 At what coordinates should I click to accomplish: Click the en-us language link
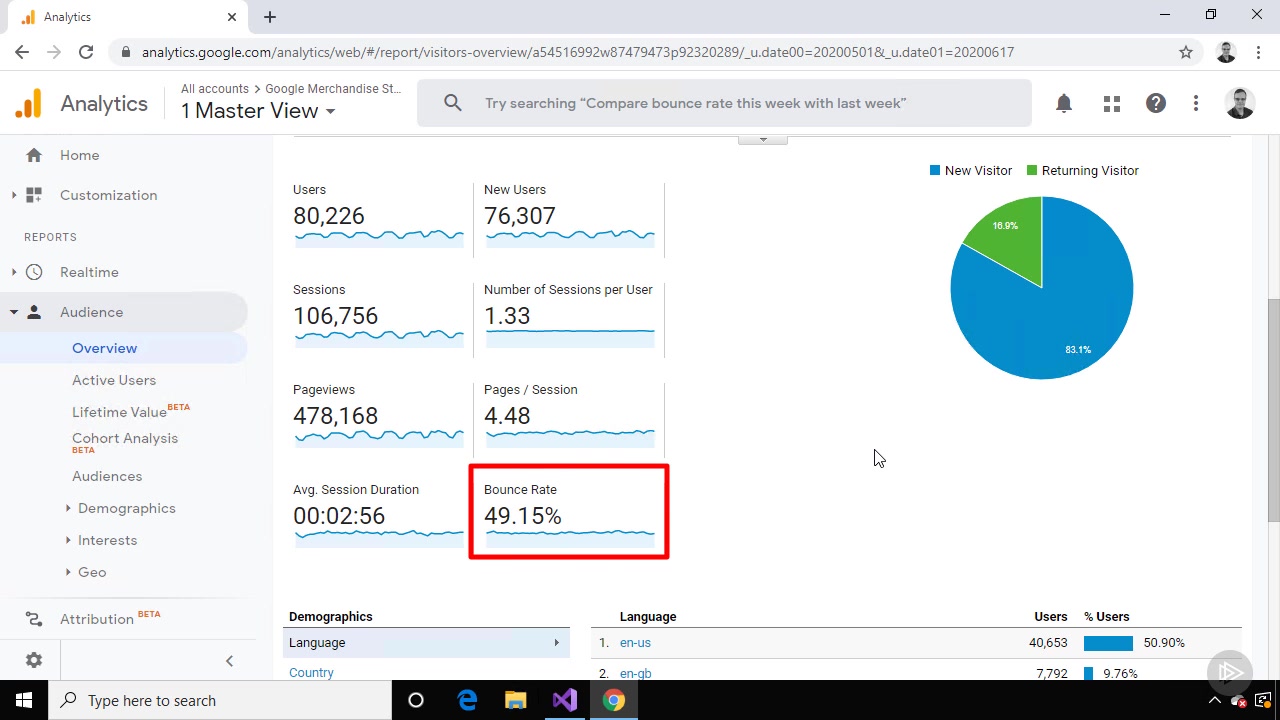point(635,643)
